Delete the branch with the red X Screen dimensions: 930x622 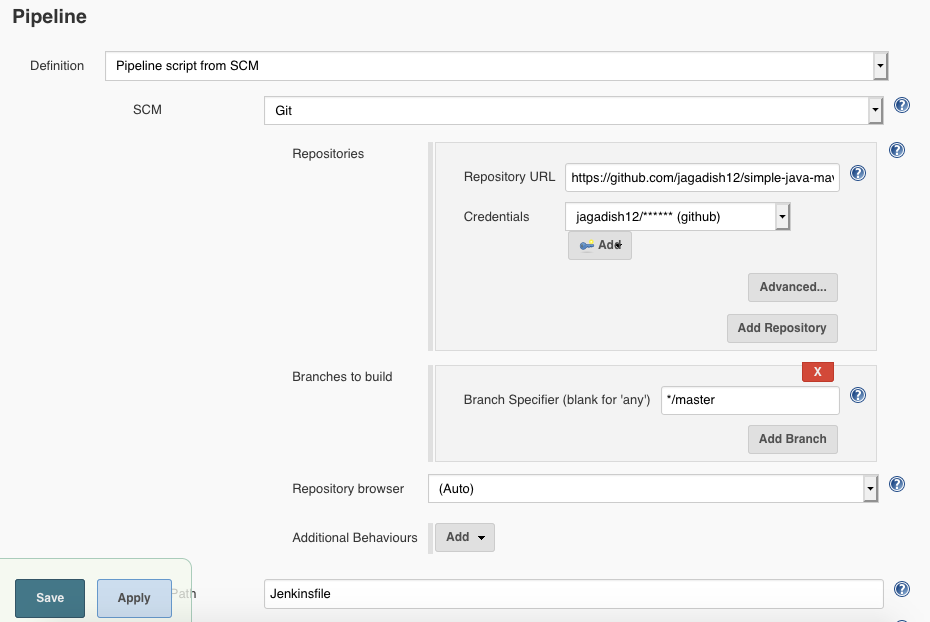pyautogui.click(x=818, y=372)
